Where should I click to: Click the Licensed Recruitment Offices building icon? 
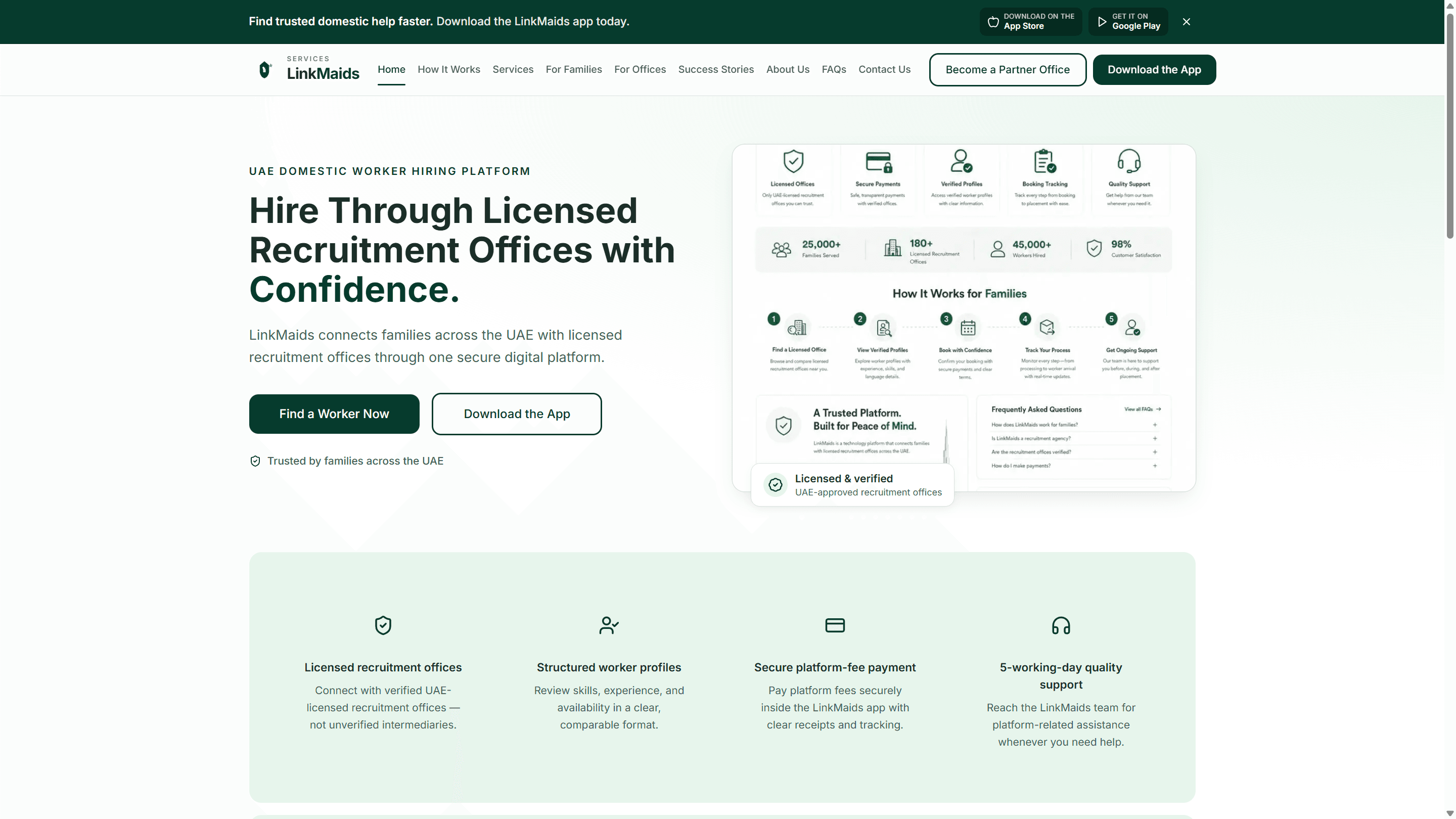pos(892,248)
